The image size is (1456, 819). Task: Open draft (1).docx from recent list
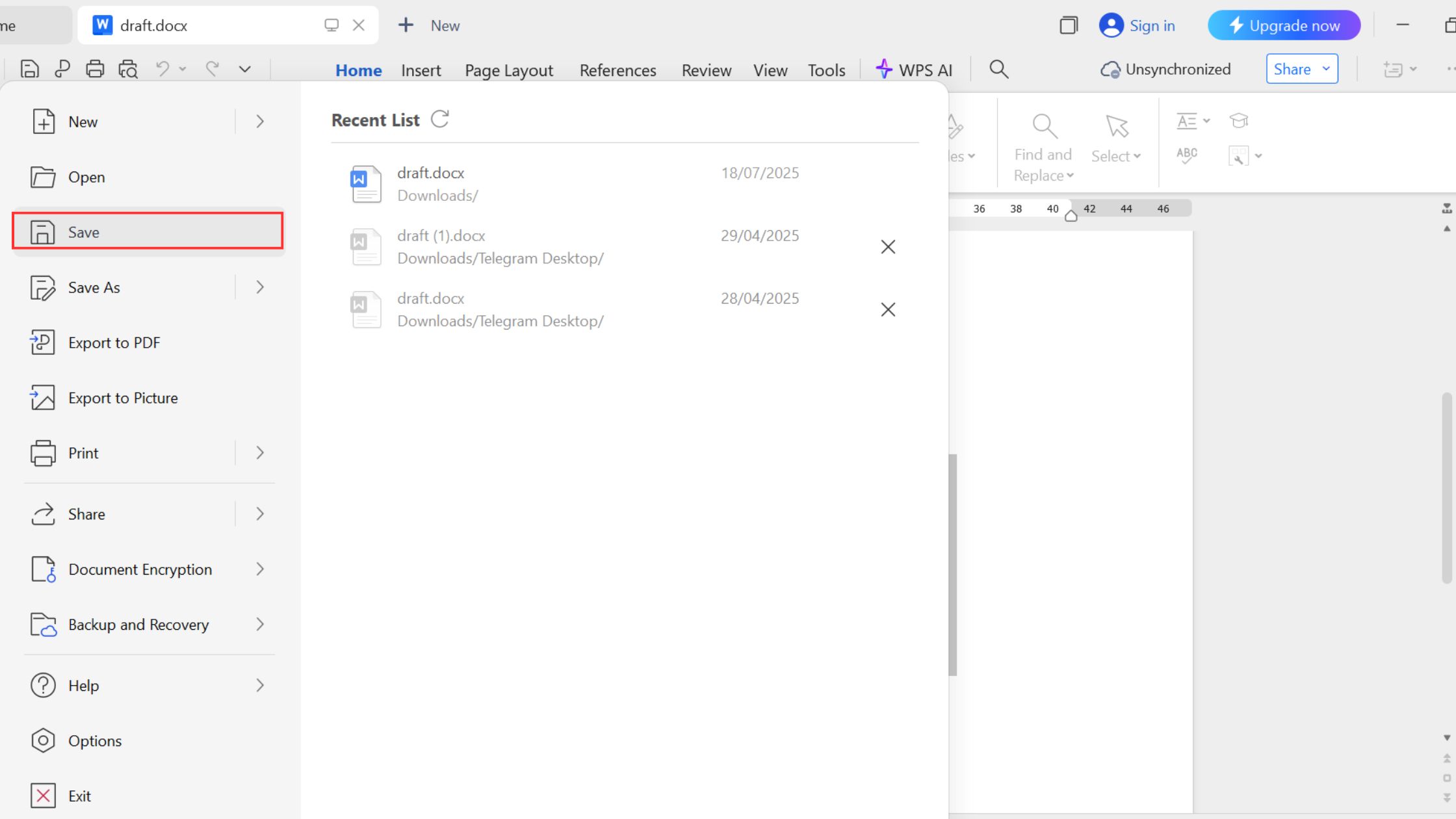tap(625, 246)
